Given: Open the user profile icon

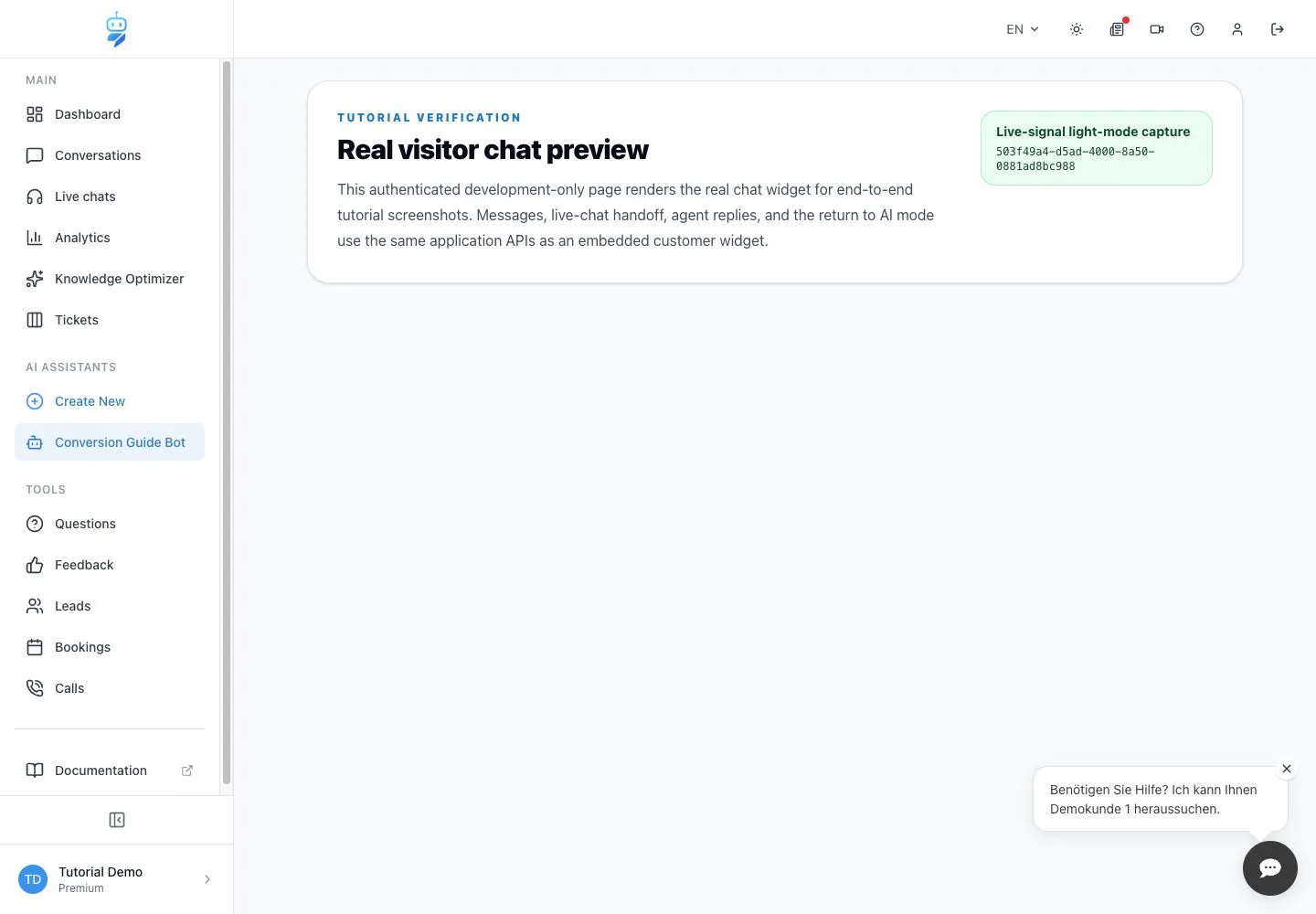Looking at the screenshot, I should (x=1237, y=29).
